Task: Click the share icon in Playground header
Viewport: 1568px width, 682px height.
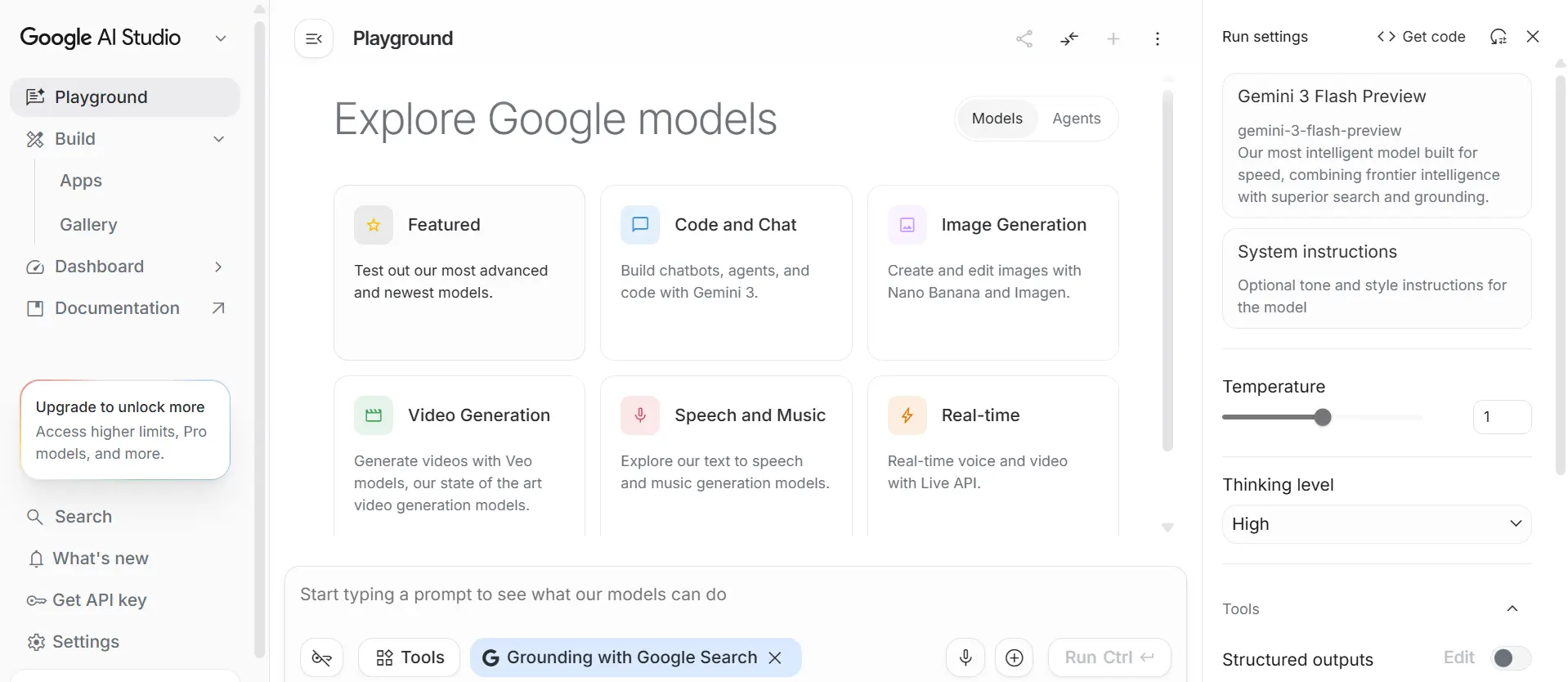Action: point(1024,38)
